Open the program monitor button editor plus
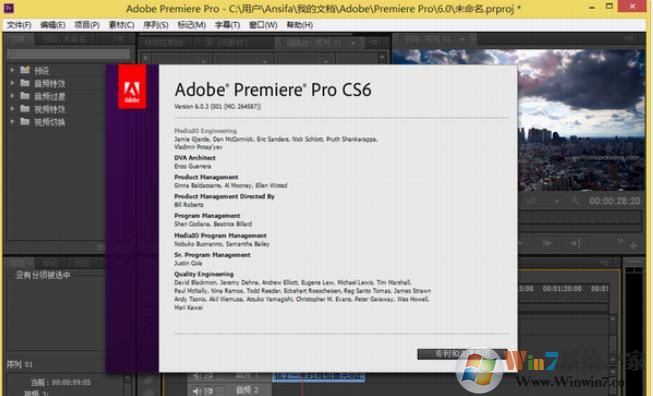This screenshot has height=396, width=653. (633, 246)
